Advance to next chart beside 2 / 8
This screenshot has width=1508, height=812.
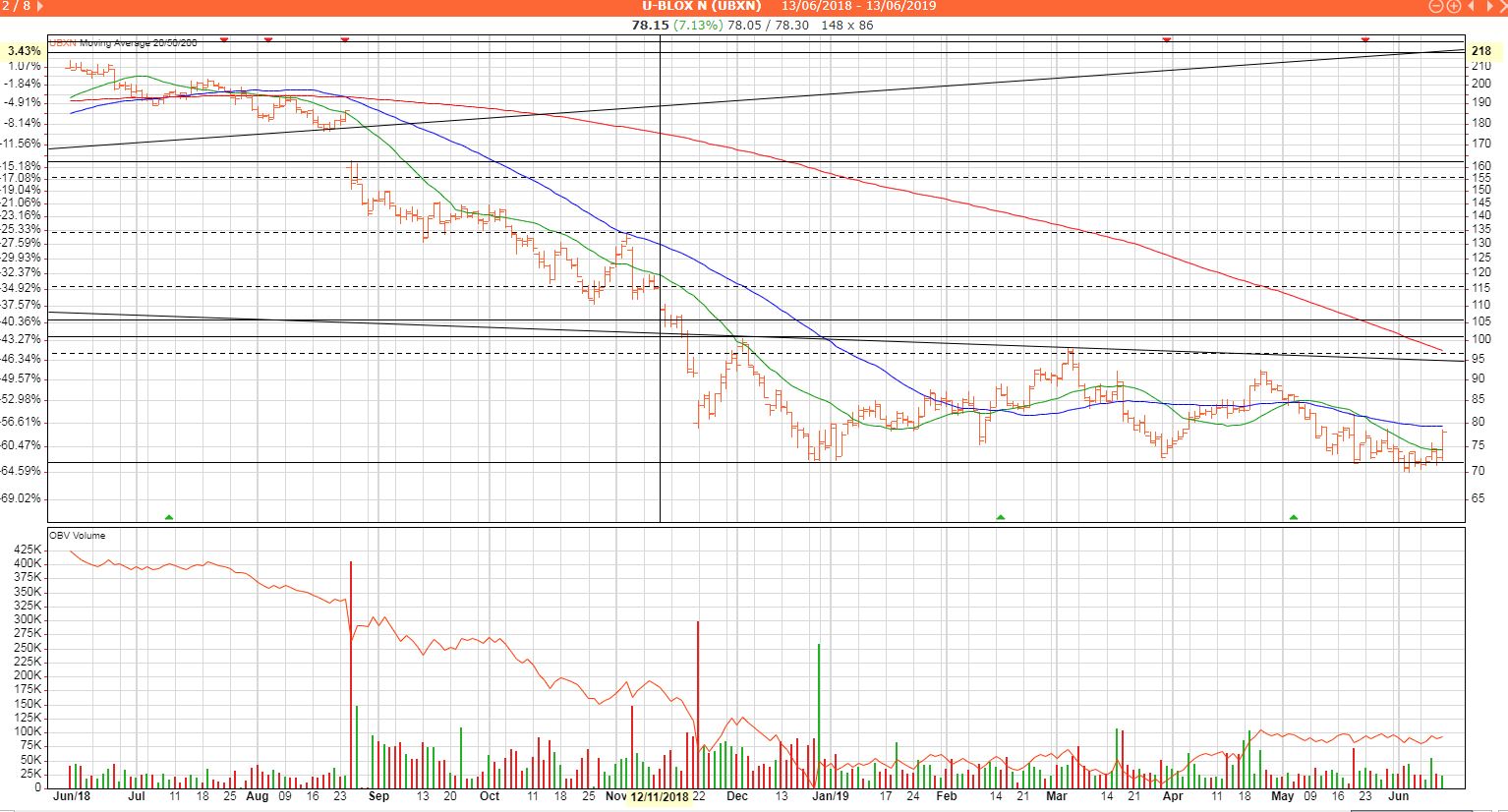pyautogui.click(x=42, y=6)
